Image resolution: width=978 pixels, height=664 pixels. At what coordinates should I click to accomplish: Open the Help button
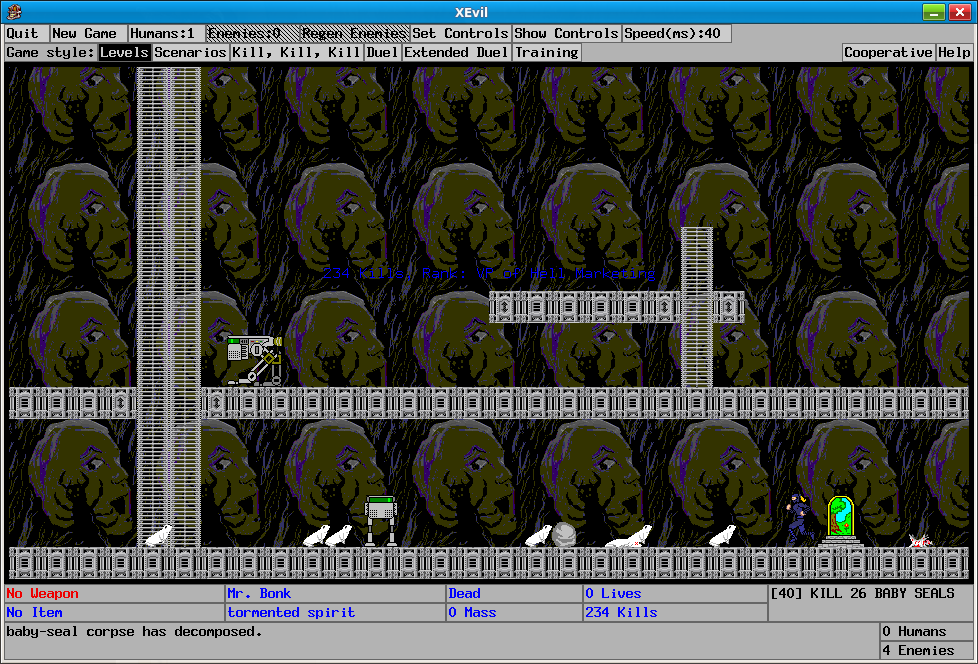(x=954, y=52)
